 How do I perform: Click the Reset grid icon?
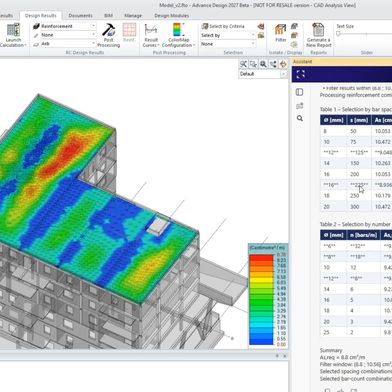tap(129, 29)
